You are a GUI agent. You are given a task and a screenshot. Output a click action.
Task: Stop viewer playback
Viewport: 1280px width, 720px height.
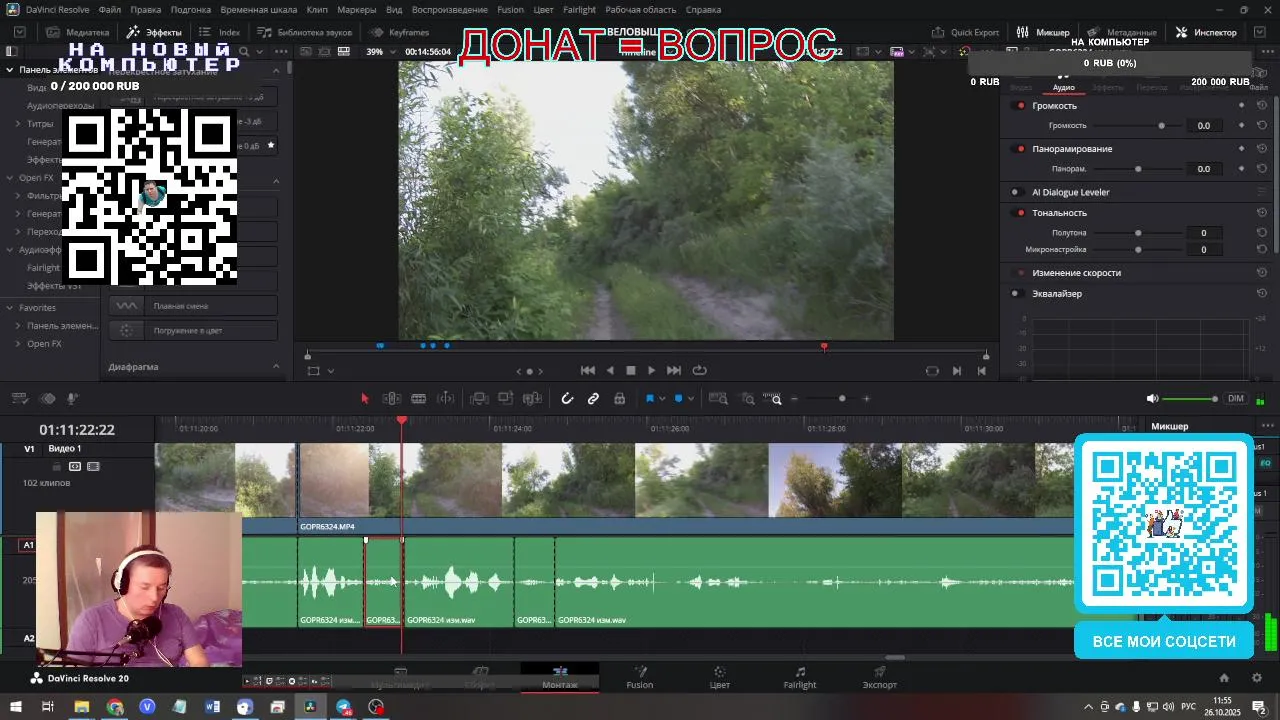coord(631,370)
